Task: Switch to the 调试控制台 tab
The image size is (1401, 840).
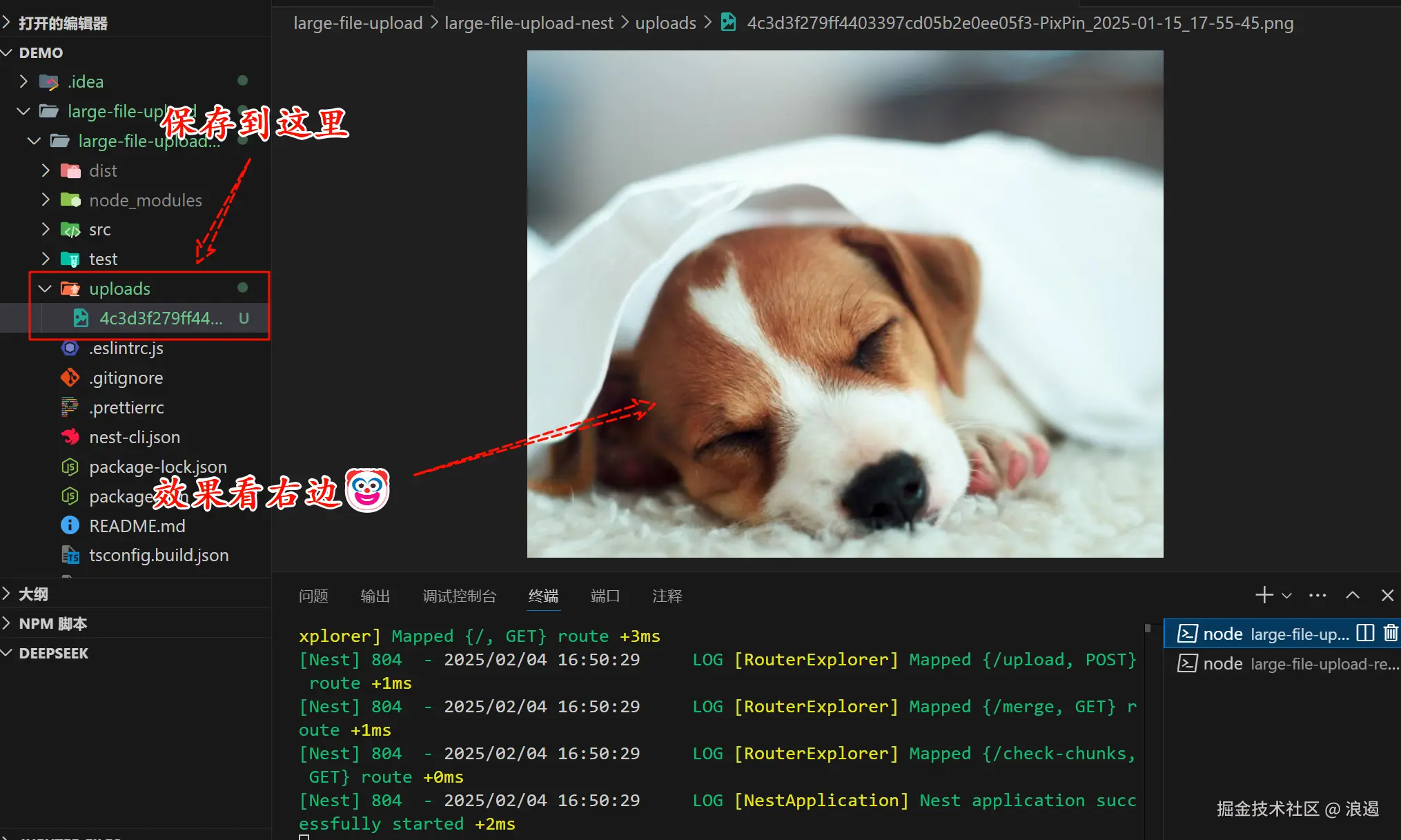Action: 459,596
